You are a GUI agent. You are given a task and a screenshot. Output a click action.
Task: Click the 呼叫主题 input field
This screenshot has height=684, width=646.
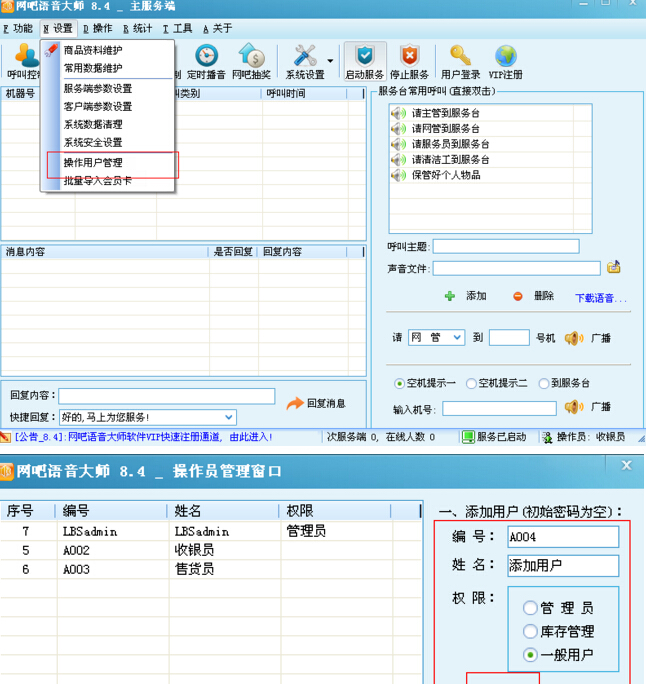point(506,246)
